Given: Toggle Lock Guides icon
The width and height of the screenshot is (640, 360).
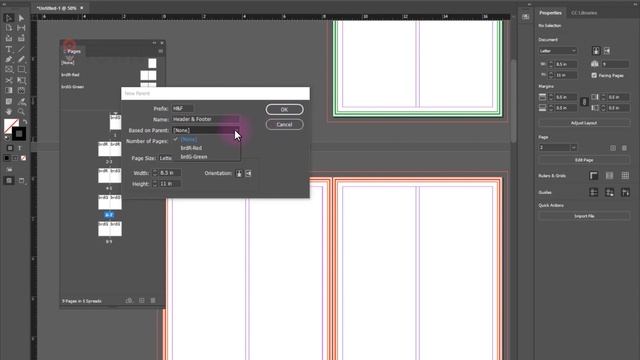Looking at the screenshot, I should click(x=609, y=193).
